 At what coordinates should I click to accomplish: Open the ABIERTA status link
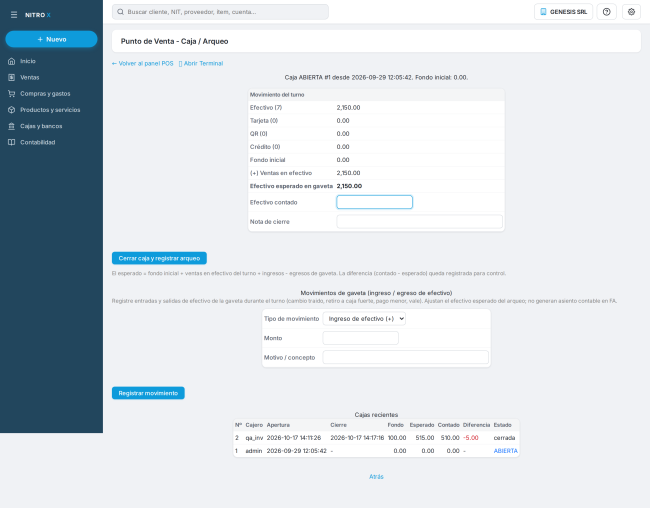point(505,451)
